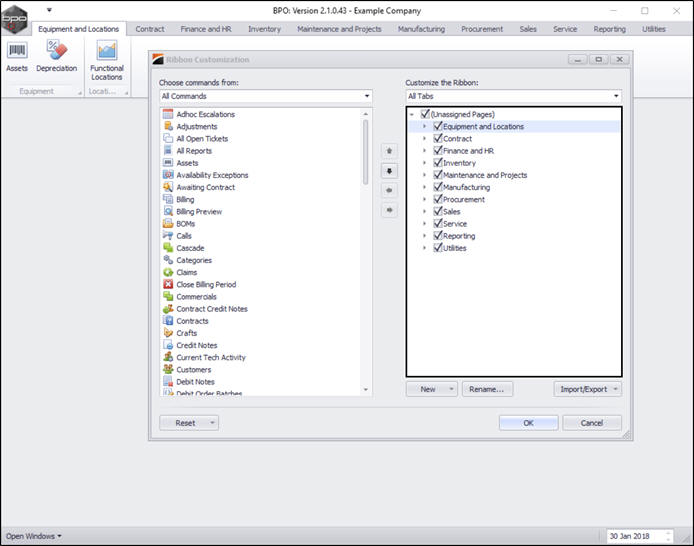The height and width of the screenshot is (546, 694).
Task: Uncheck the (Unassigned Pages) checkbox
Action: [x=425, y=114]
